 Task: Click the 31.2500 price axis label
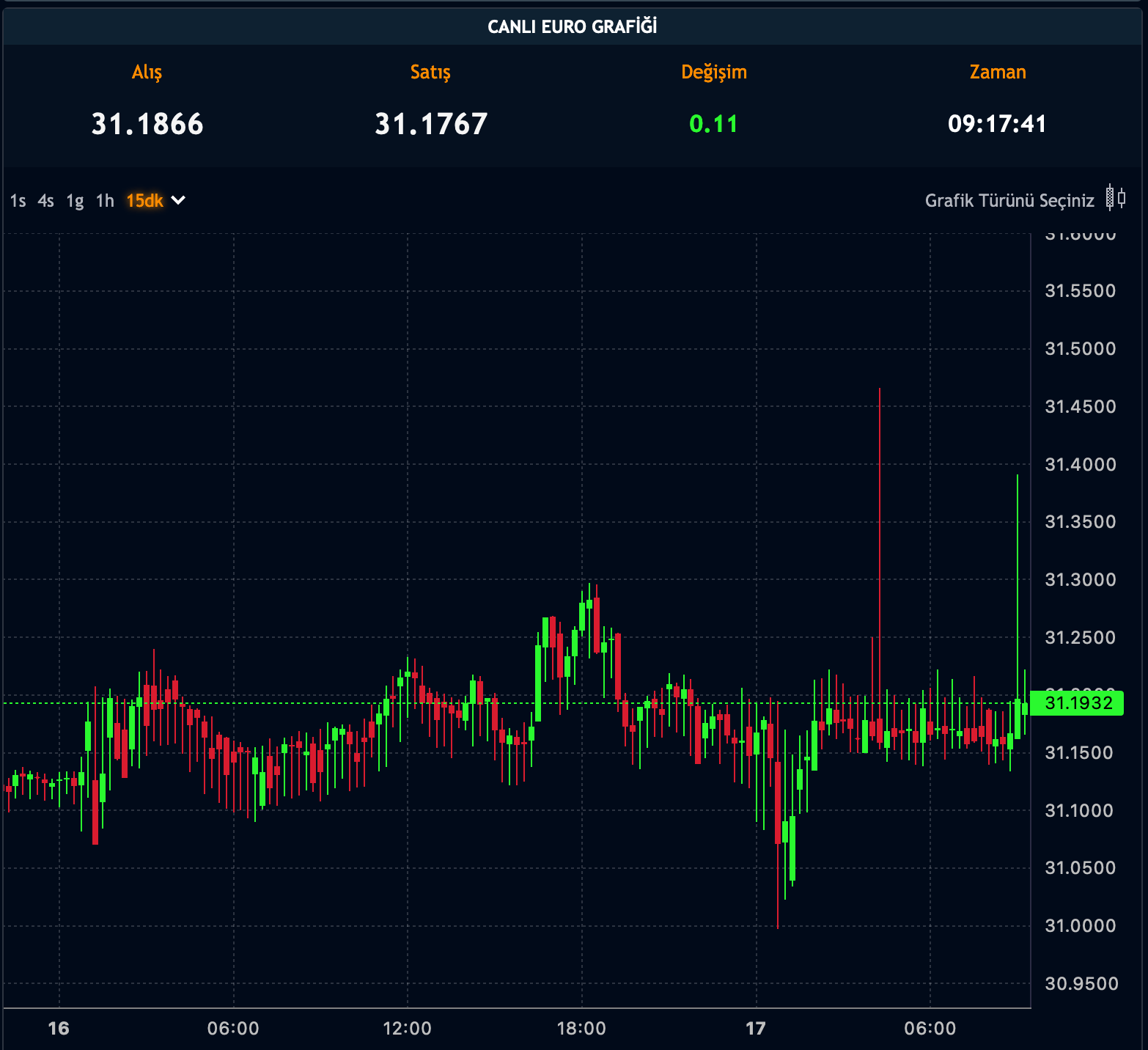1081,637
